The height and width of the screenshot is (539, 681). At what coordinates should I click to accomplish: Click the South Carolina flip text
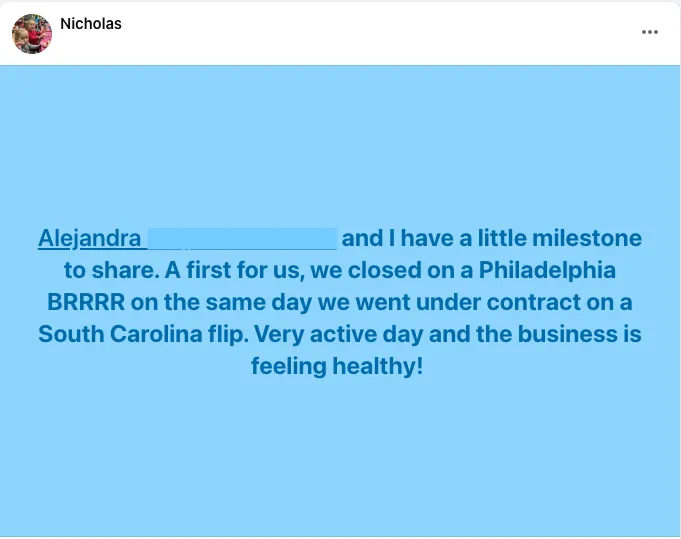click(x=143, y=334)
